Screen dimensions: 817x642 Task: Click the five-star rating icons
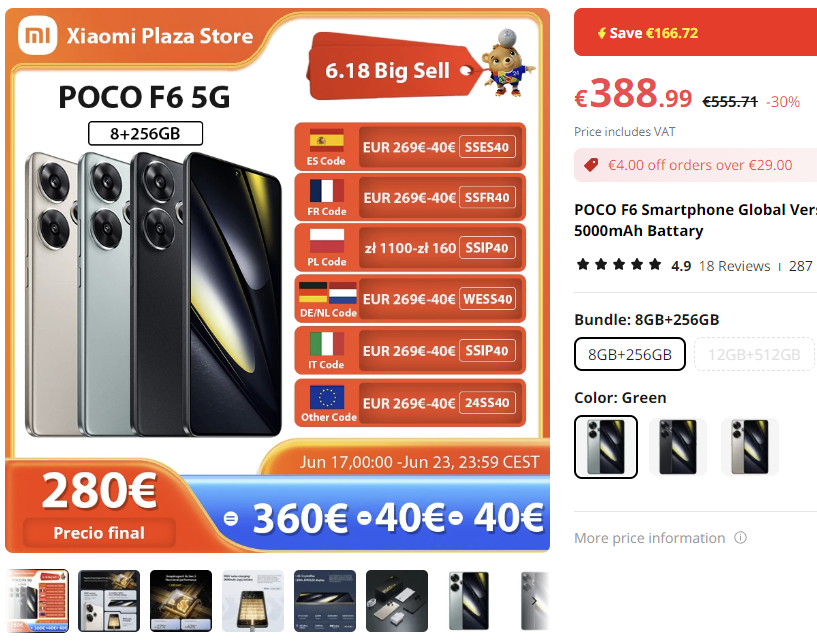click(619, 265)
